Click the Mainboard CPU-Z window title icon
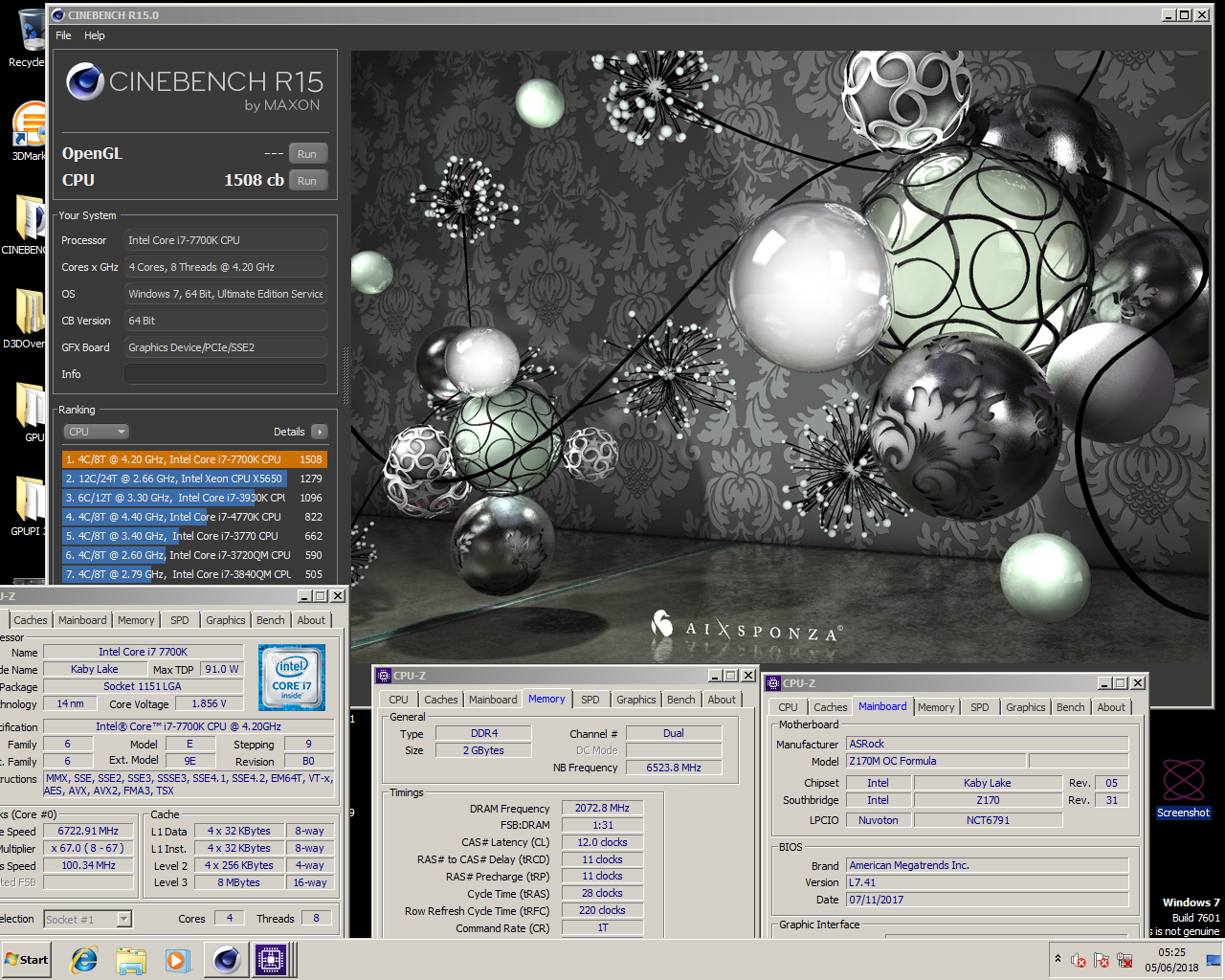The image size is (1225, 980). click(x=773, y=683)
